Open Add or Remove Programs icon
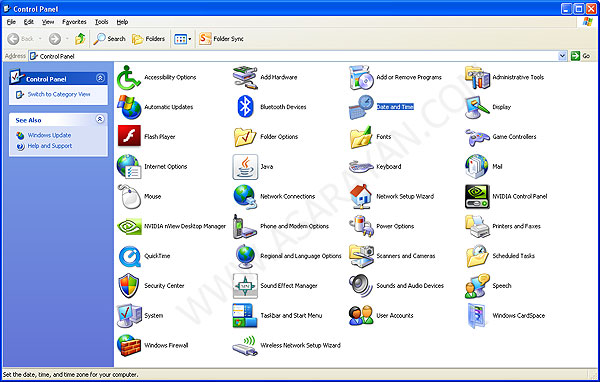The height and width of the screenshot is (382, 600). click(361, 77)
